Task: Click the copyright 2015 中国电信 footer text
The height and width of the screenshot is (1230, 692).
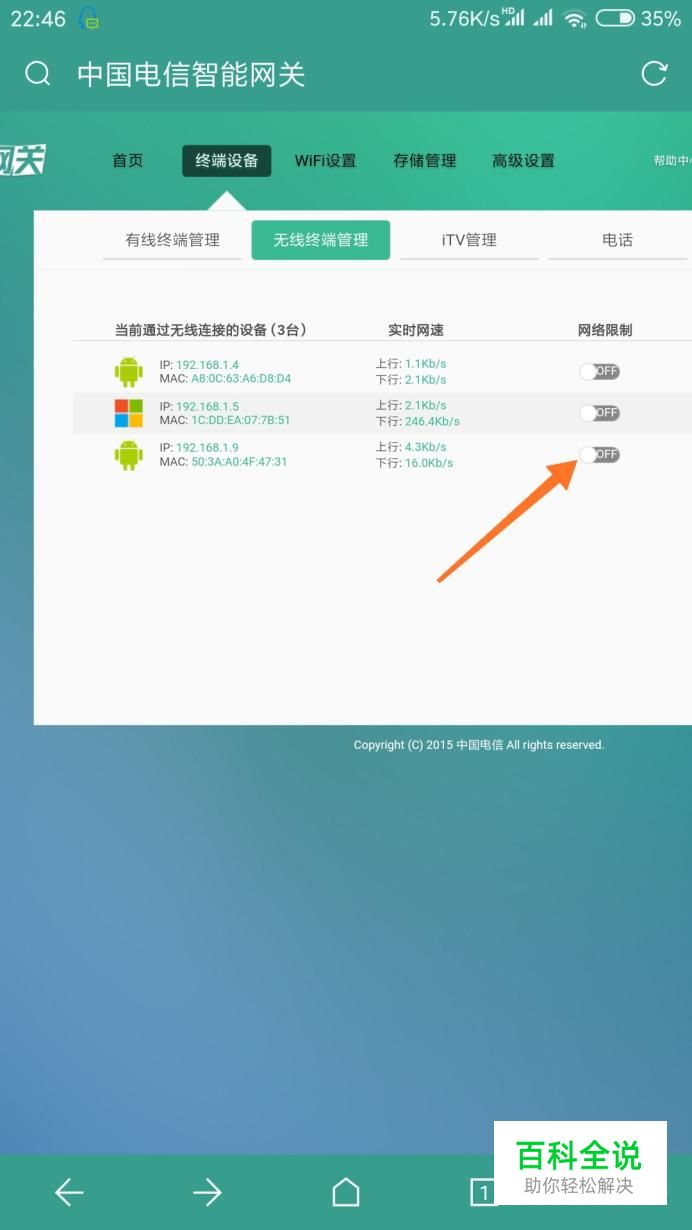Action: [479, 745]
